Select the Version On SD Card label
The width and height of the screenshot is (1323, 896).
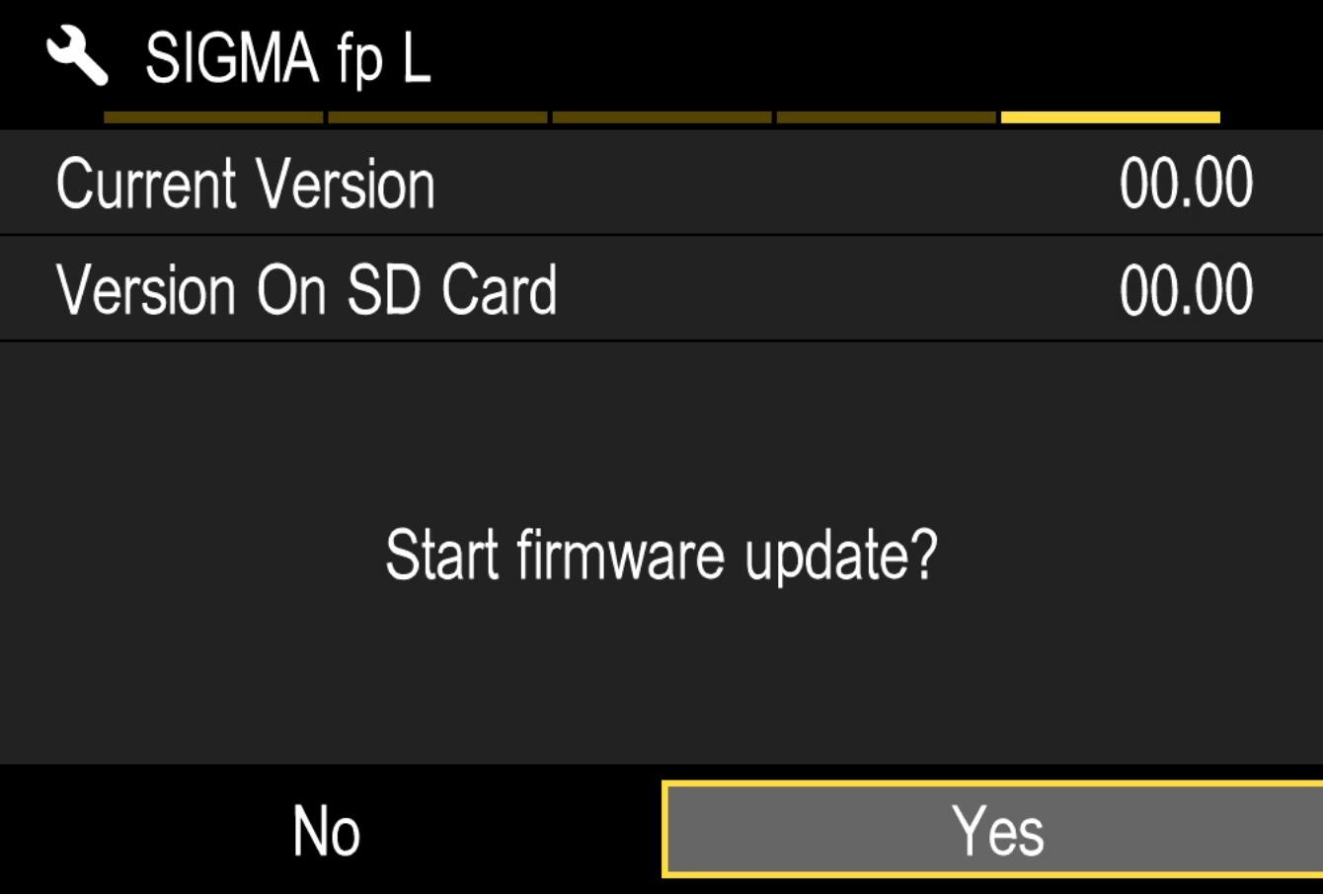307,290
